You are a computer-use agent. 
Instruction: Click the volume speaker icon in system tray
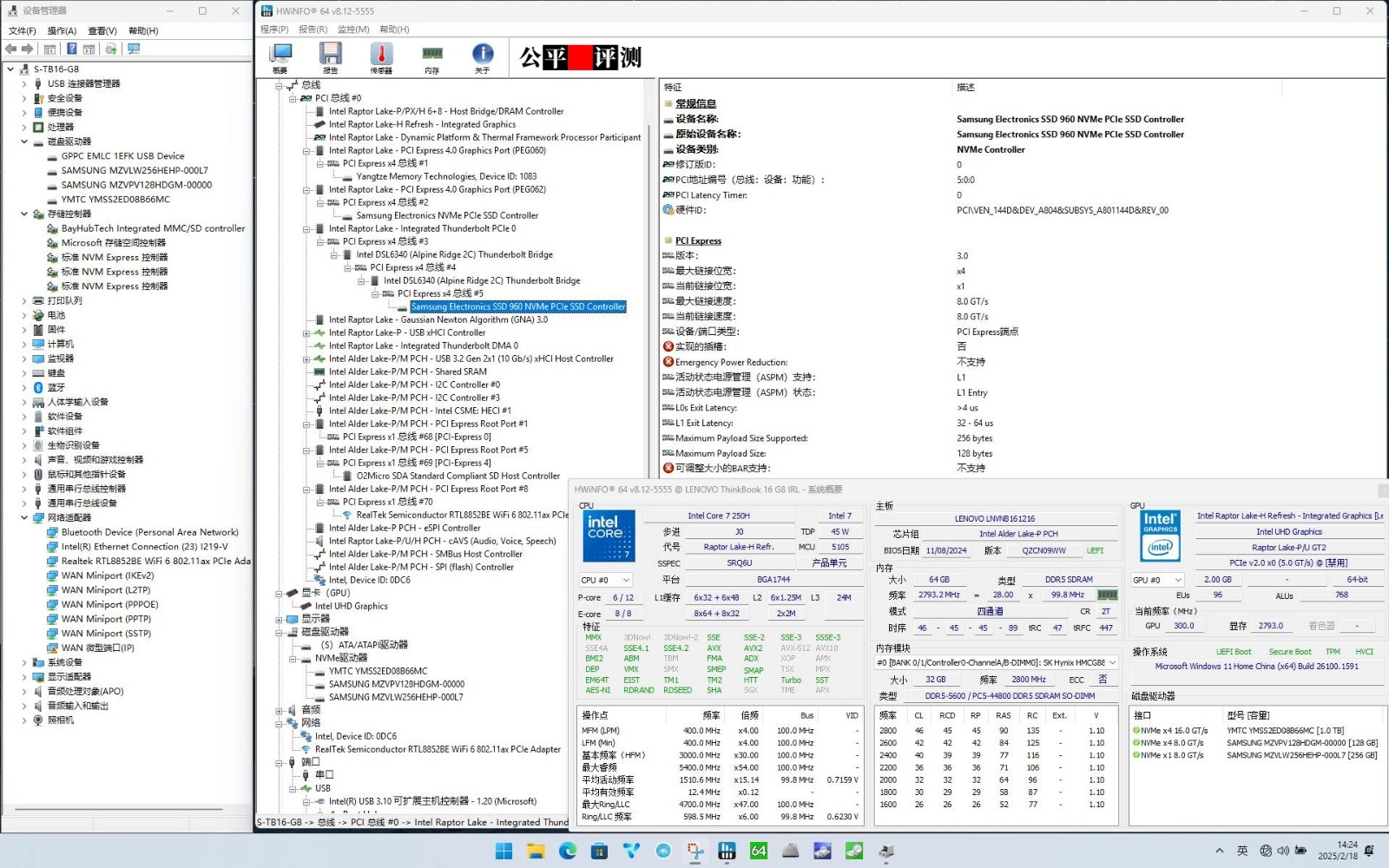(x=1284, y=852)
